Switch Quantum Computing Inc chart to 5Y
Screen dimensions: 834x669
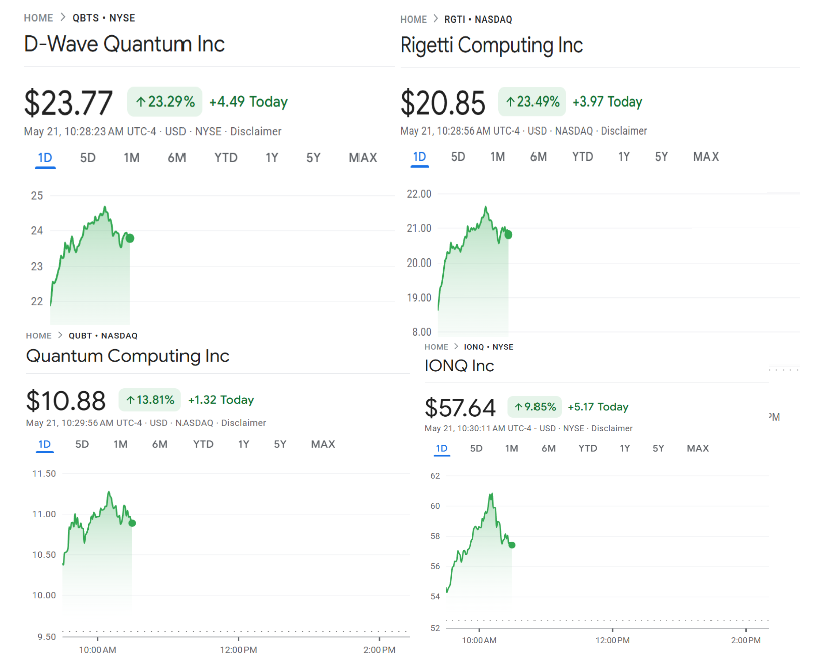(280, 445)
